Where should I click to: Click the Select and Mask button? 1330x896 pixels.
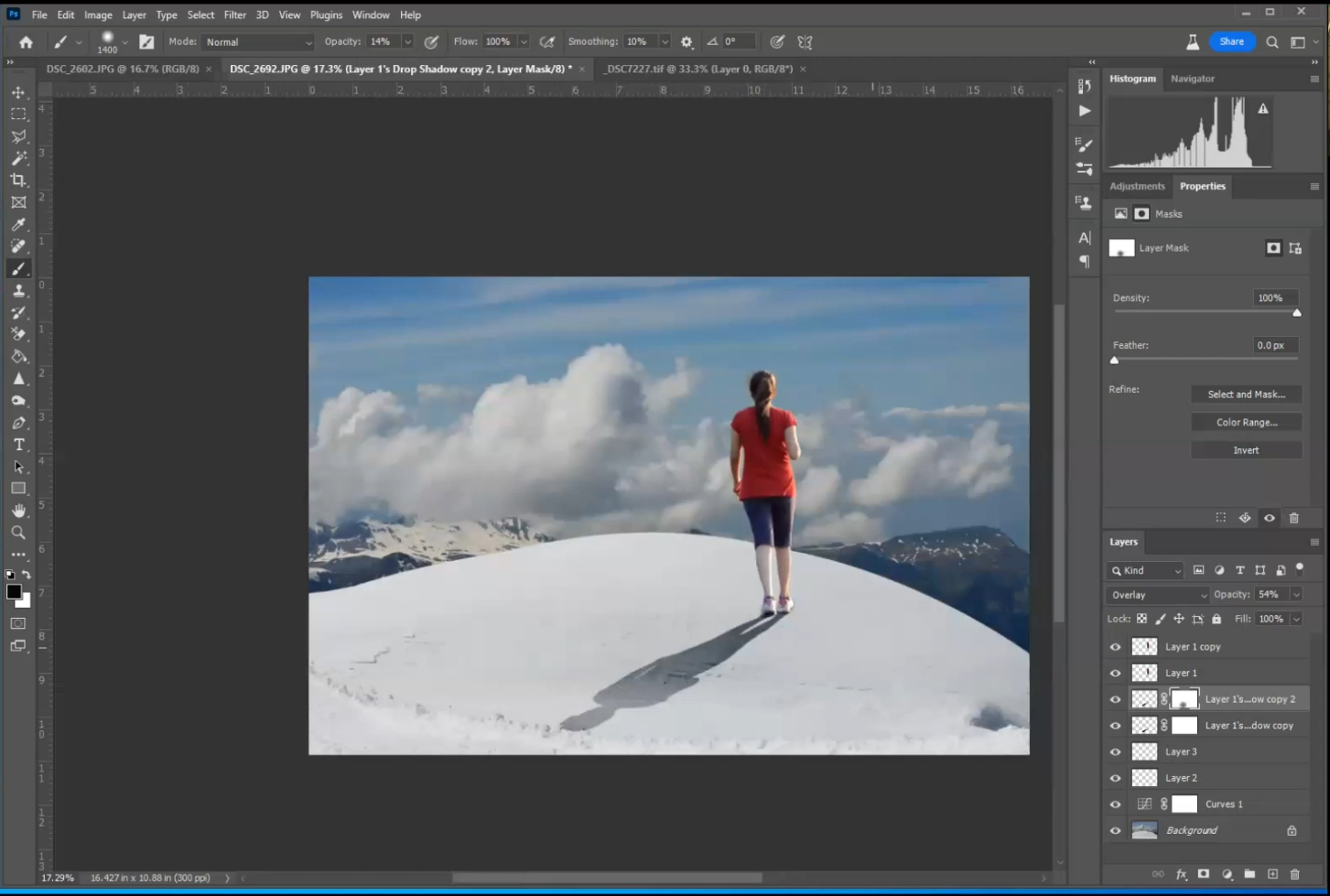click(1246, 394)
